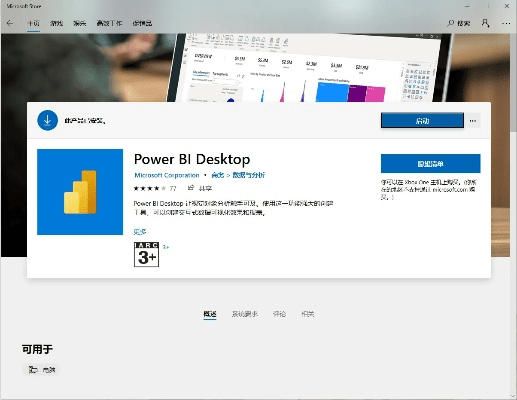Minimize the Microsoft Store window
Image resolution: width=517 pixels, height=400 pixels.
click(467, 6)
